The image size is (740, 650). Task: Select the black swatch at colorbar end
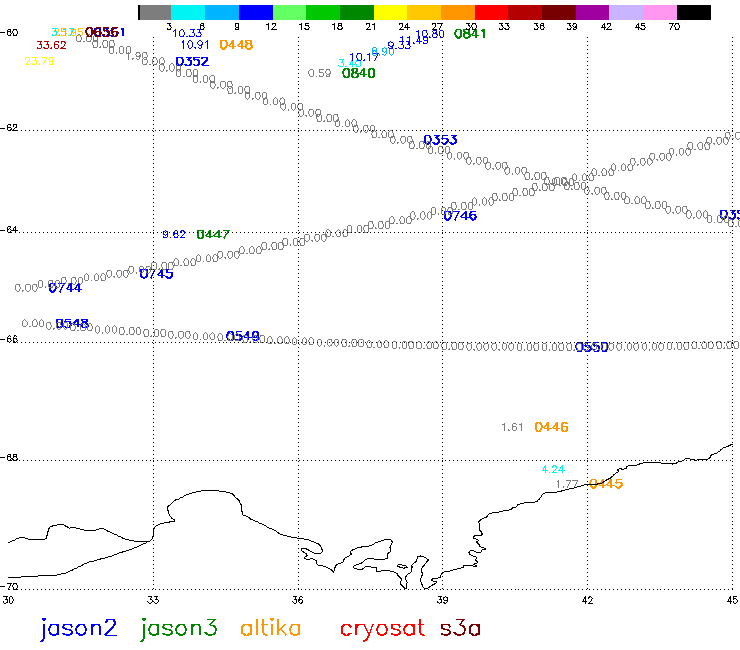click(694, 13)
